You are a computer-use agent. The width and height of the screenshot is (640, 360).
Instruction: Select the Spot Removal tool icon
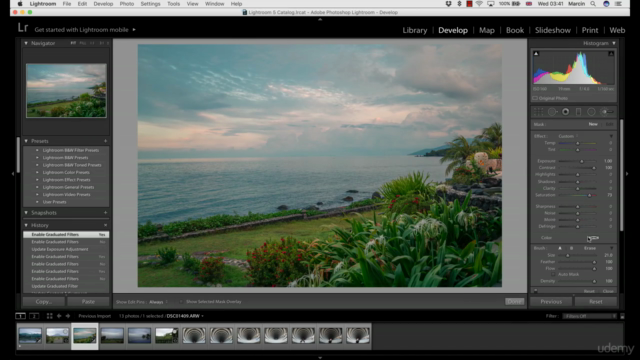pyautogui.click(x=552, y=111)
